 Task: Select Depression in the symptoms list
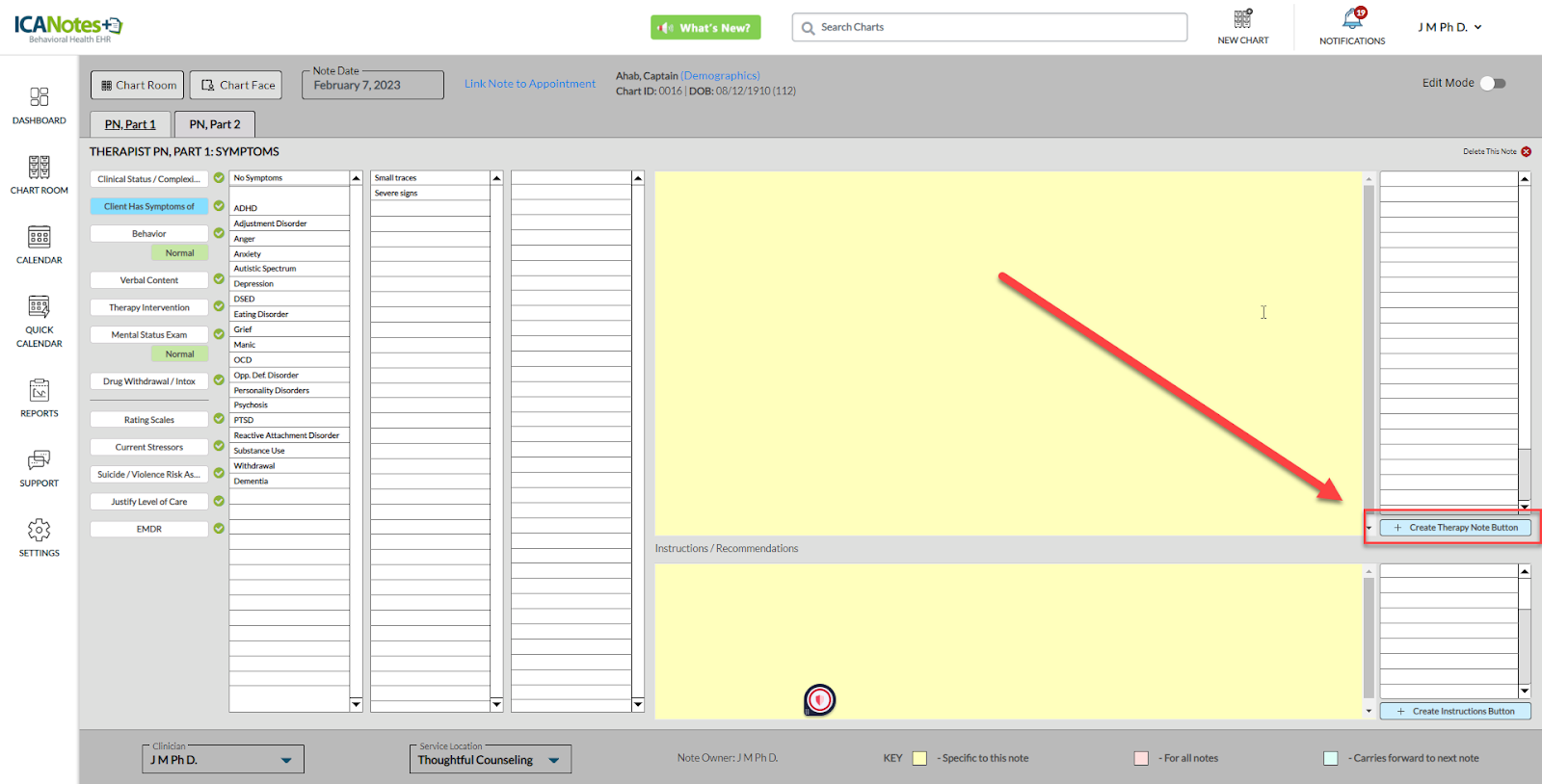289,284
